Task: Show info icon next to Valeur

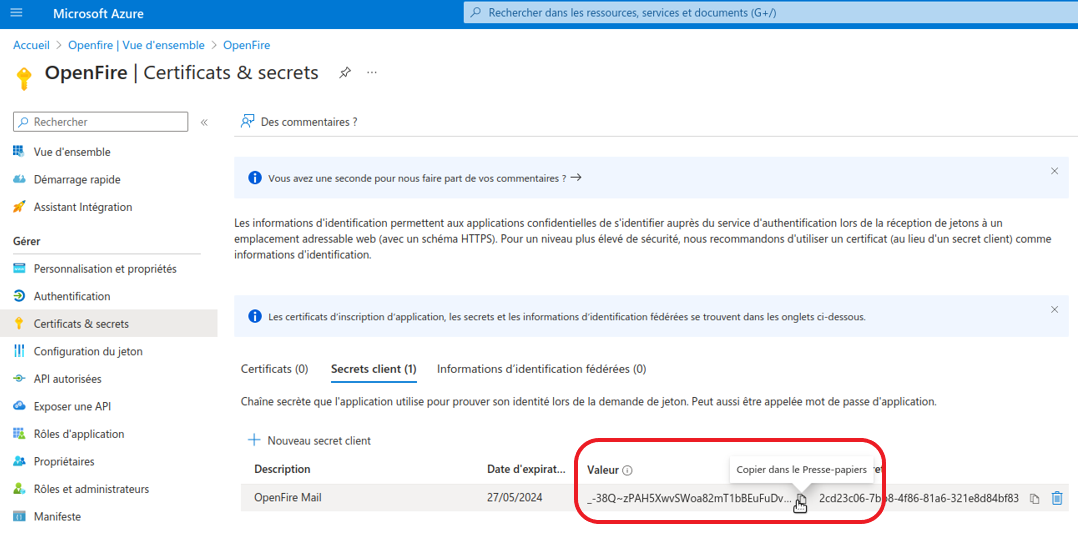Action: pos(627,470)
